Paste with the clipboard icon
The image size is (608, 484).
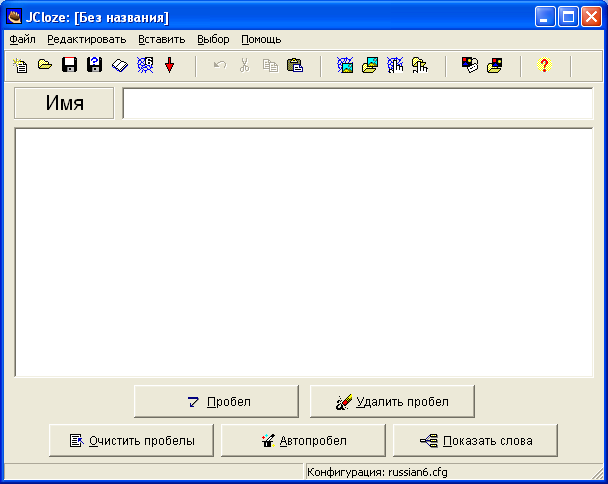(295, 65)
